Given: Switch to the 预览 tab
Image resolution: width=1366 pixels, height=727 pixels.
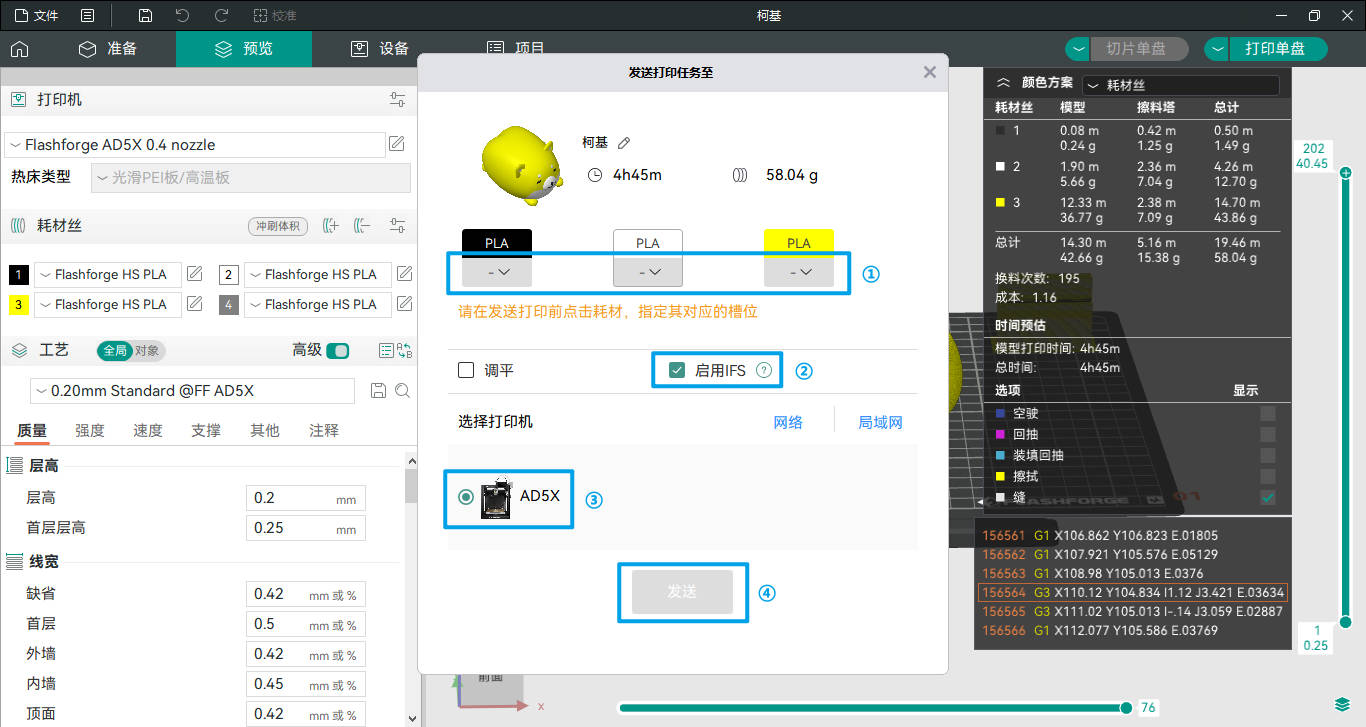Looking at the screenshot, I should click(x=244, y=49).
